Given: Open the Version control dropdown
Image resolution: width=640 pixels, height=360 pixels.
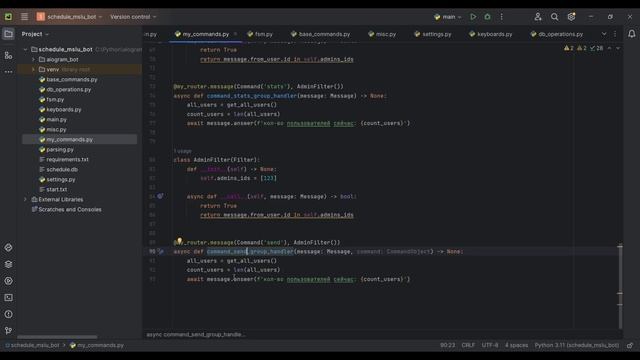Looking at the screenshot, I should (x=133, y=17).
